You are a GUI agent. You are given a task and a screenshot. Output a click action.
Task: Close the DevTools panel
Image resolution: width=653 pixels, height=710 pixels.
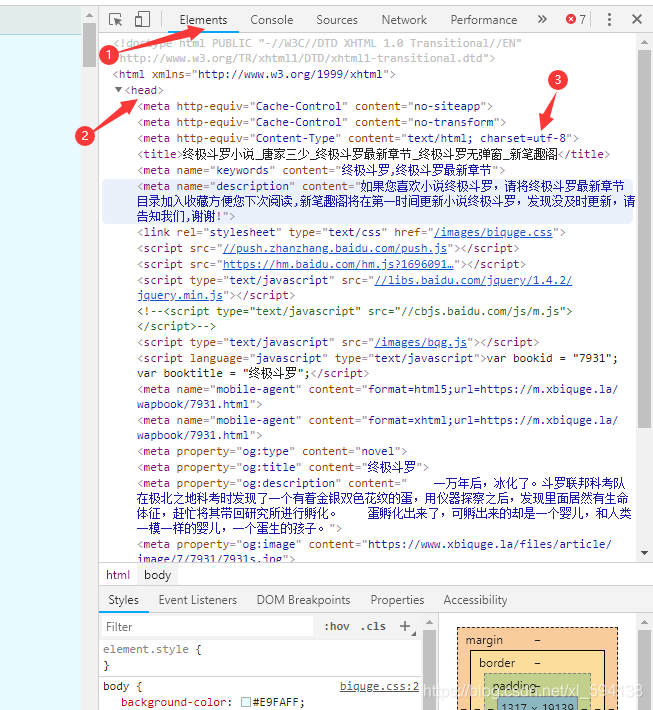pos(637,19)
